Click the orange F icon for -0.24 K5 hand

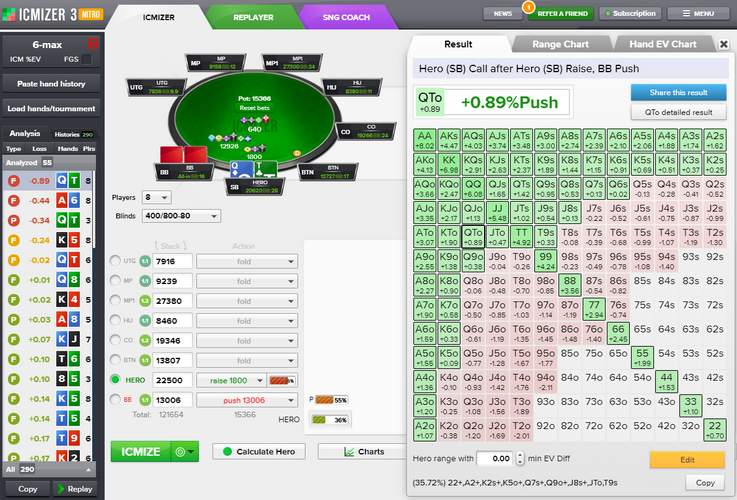(x=14, y=240)
